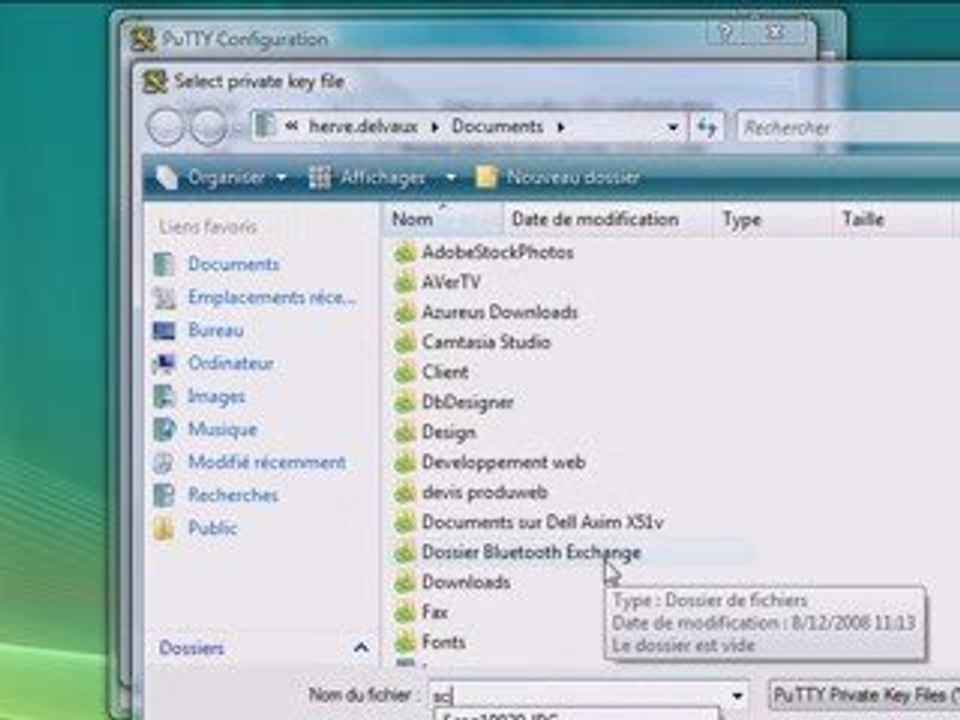Screen dimensions: 960x720
Task: Click Documents in the address breadcrumb
Action: (497, 127)
